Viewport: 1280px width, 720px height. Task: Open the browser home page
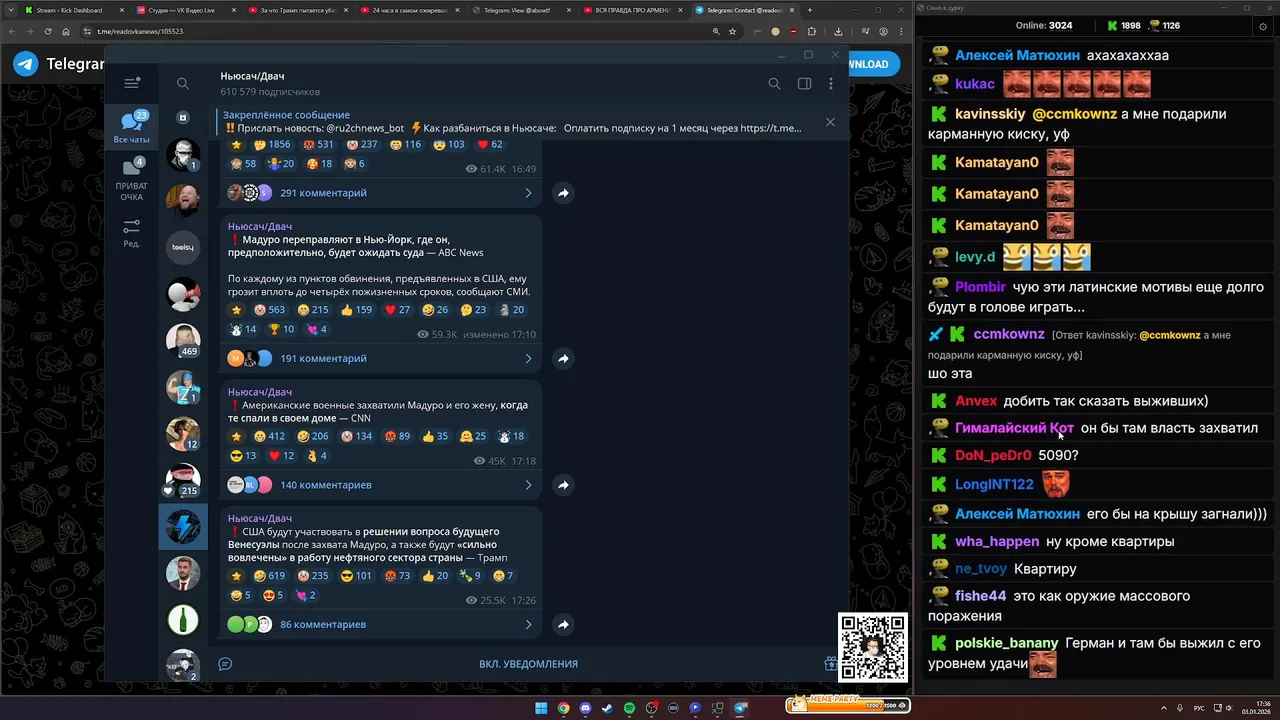click(x=65, y=31)
